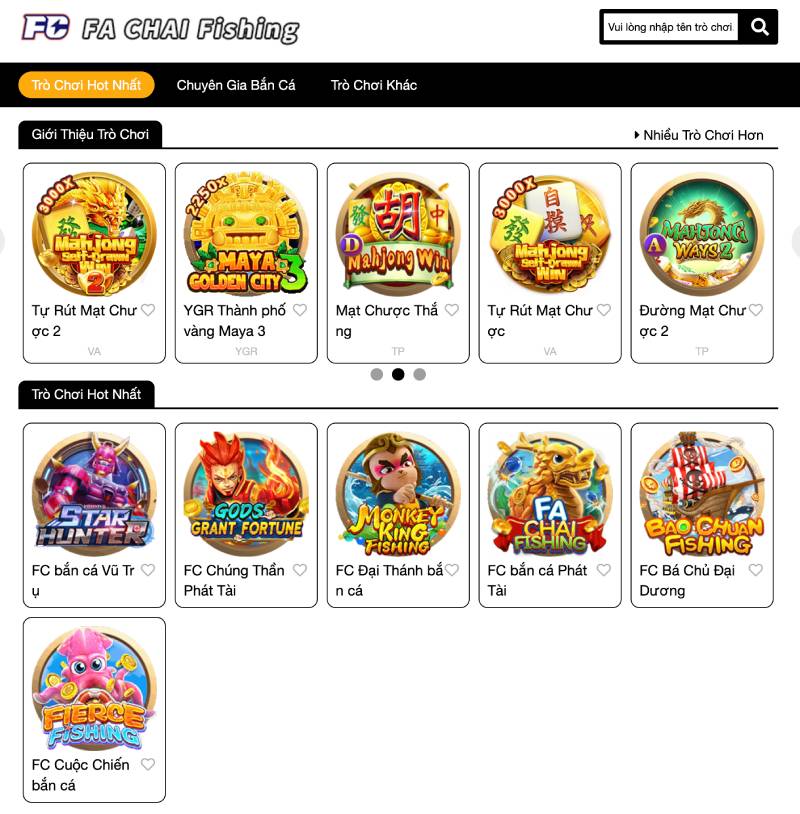800x814 pixels.
Task: Select the Mahjong Ways 2 game icon
Action: click(x=702, y=234)
